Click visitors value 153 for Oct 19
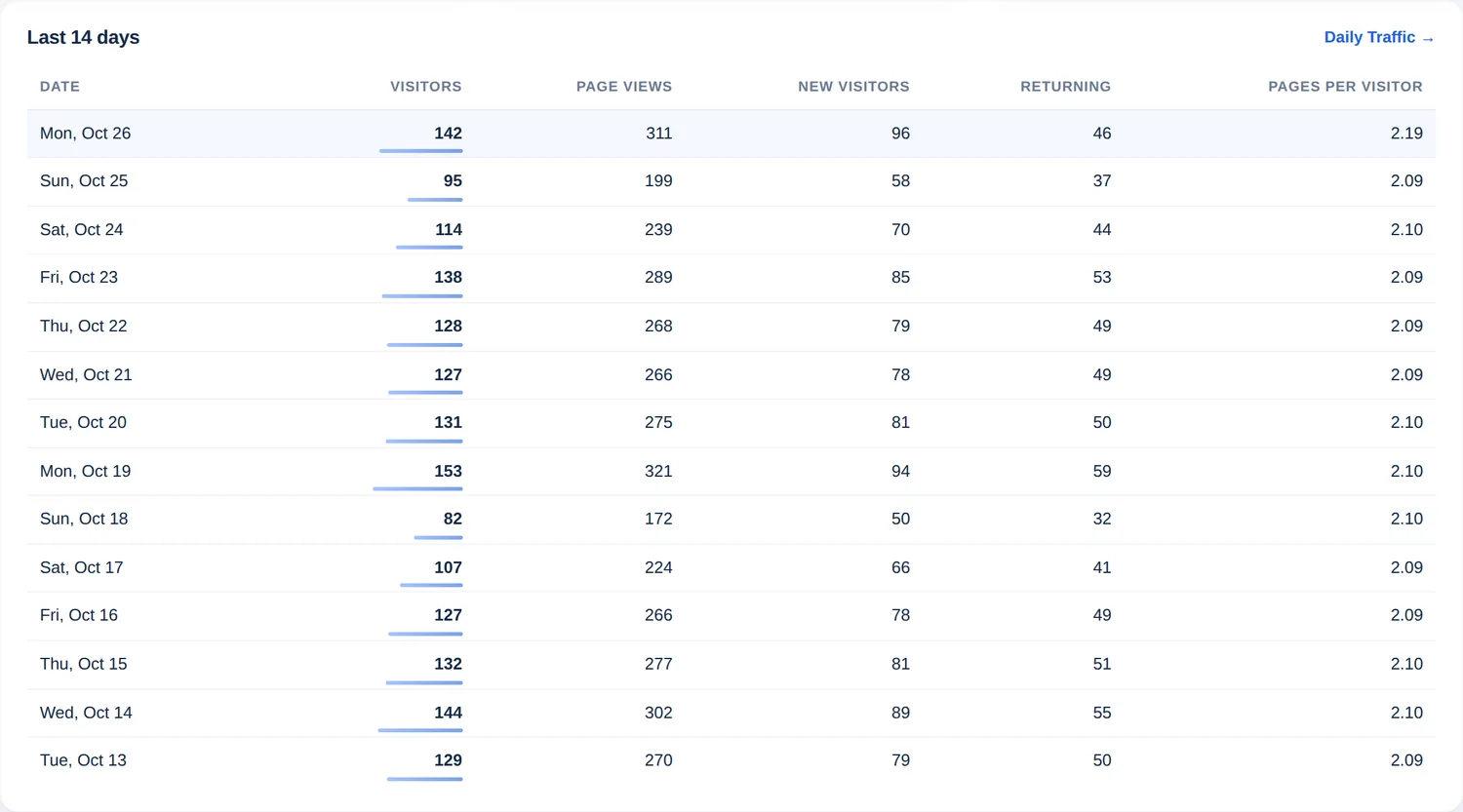The width and height of the screenshot is (1463, 812). point(449,472)
